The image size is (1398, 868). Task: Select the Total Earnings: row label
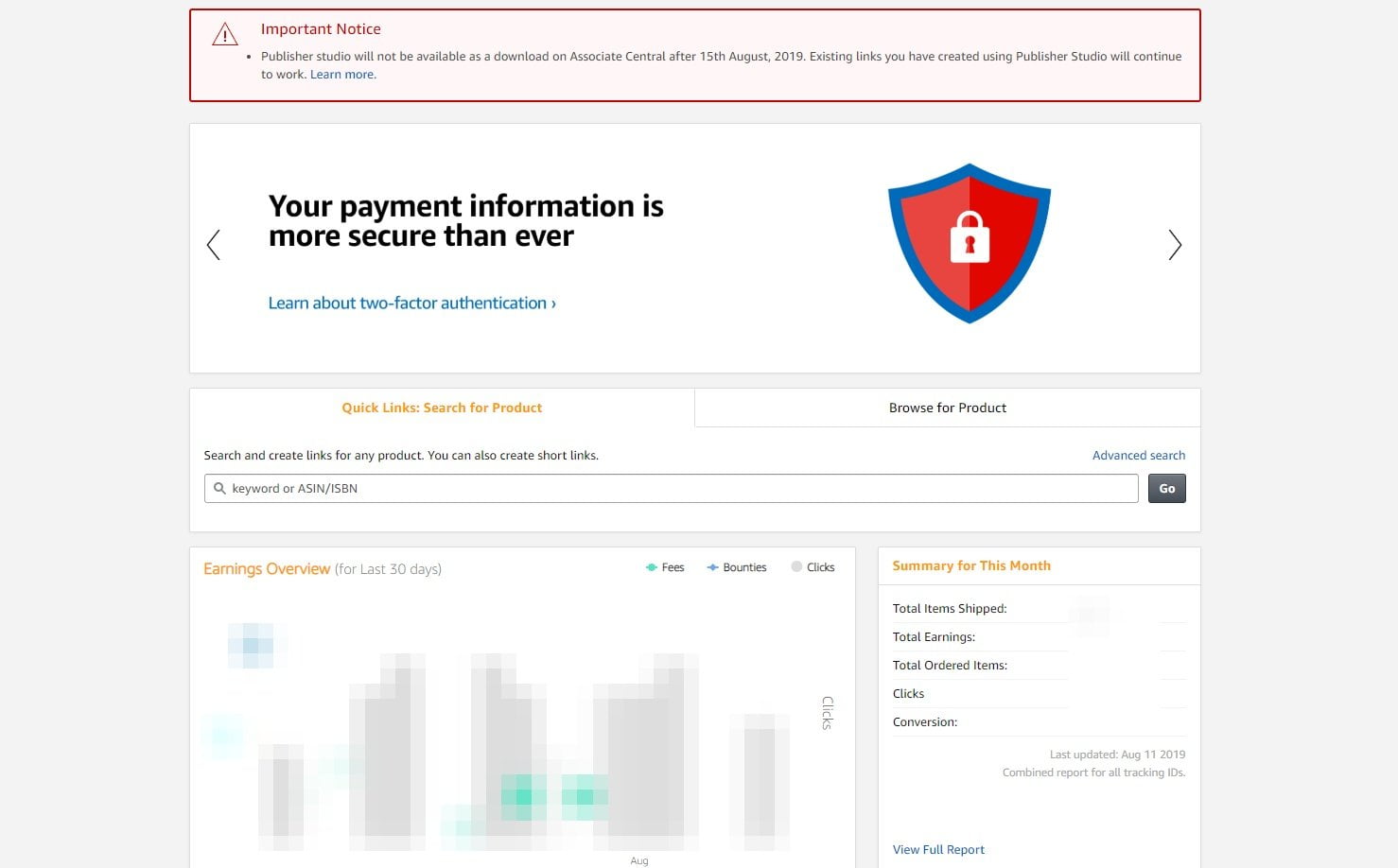click(x=934, y=637)
